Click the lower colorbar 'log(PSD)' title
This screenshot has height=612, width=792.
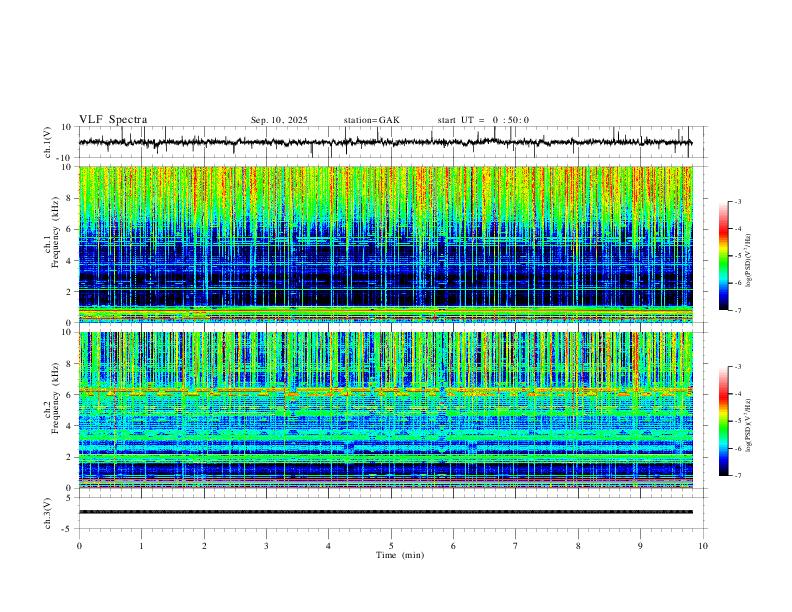(749, 426)
